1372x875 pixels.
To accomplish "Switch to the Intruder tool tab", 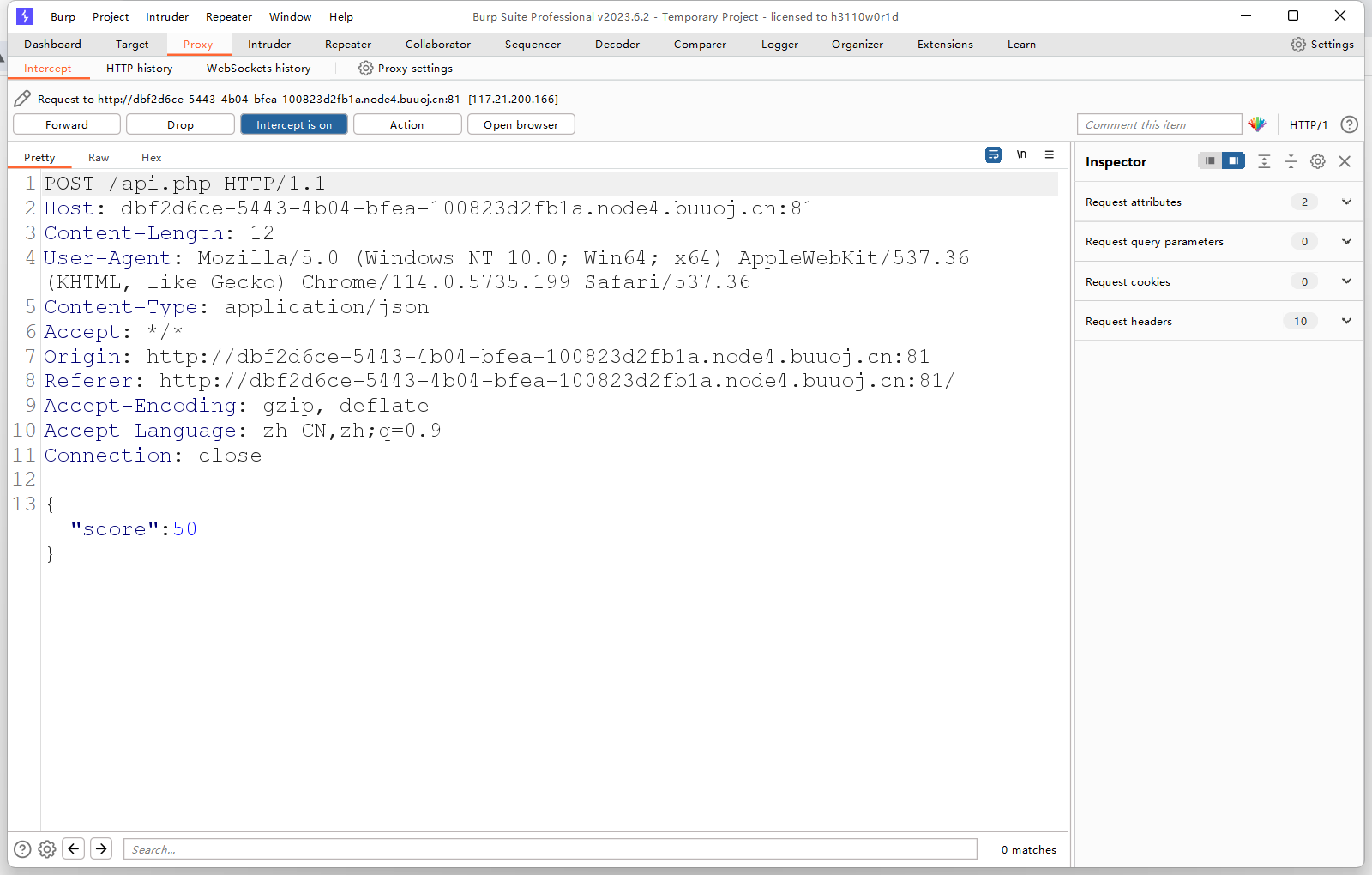I will point(269,45).
